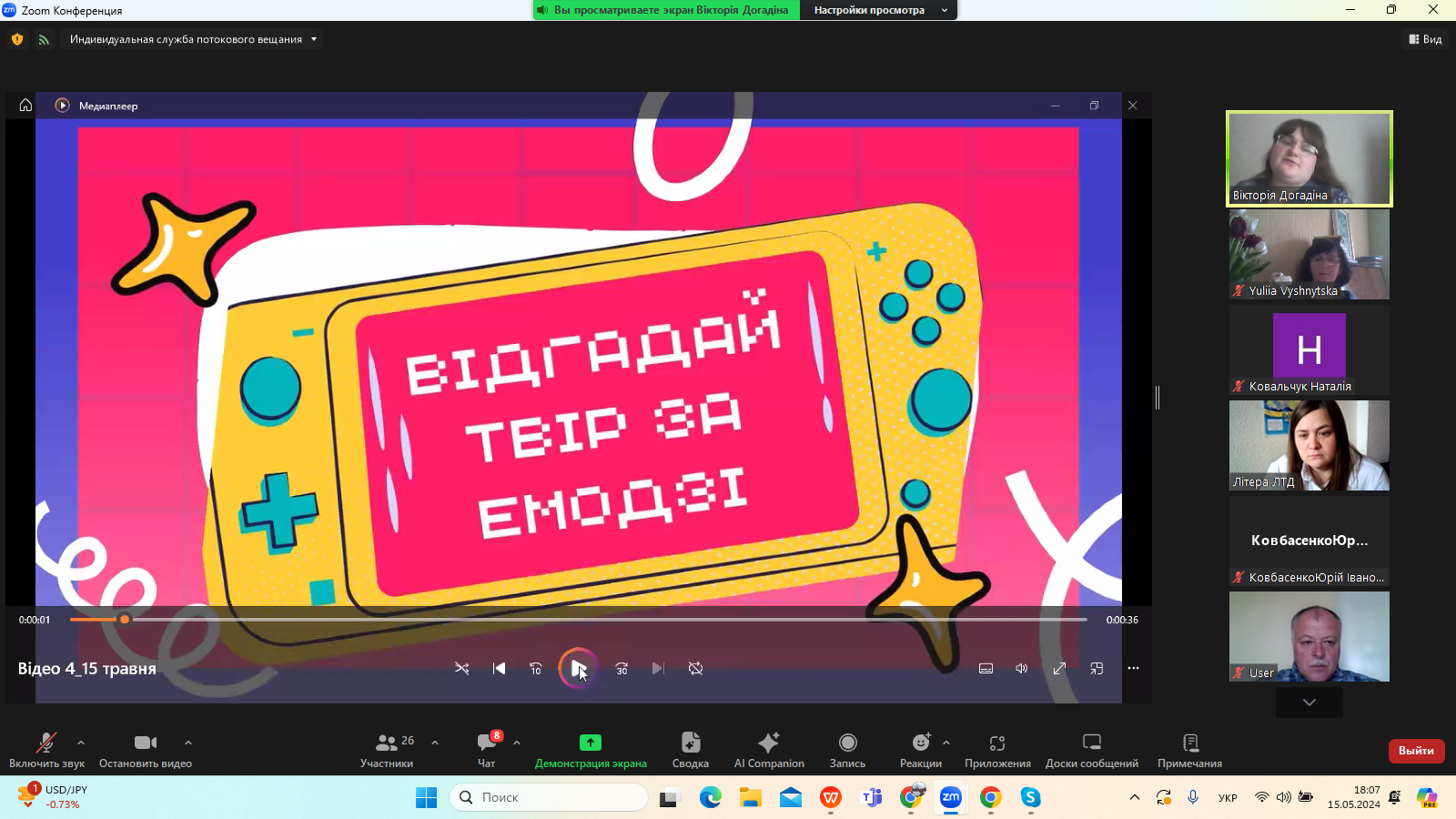Screen dimensions: 1456x819
Task: Click the red Выйти leave button
Action: click(1416, 751)
